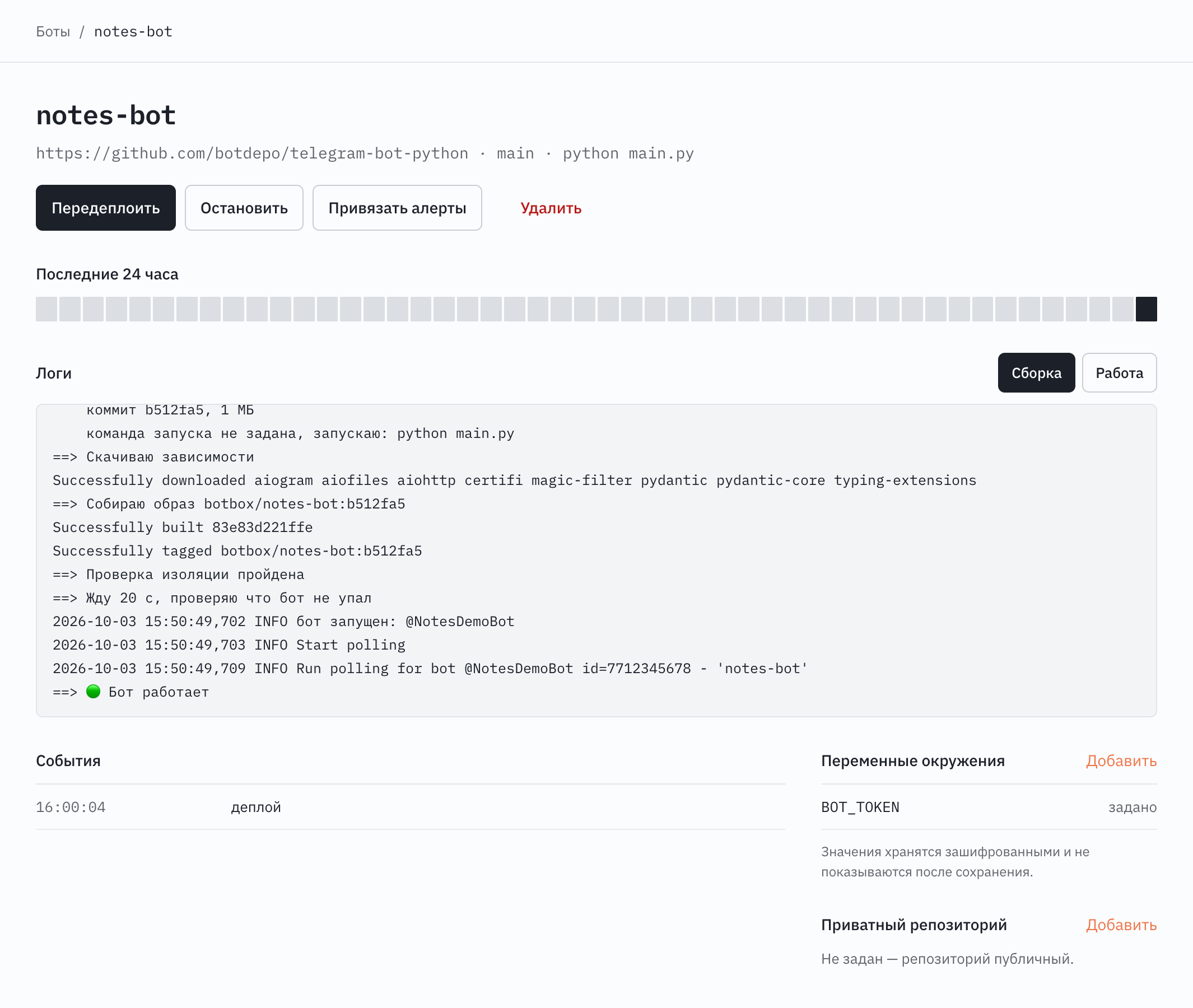Click the 'Successfully downloaded aiogram' log line
Screen dimensions: 1193x1008
(x=515, y=480)
